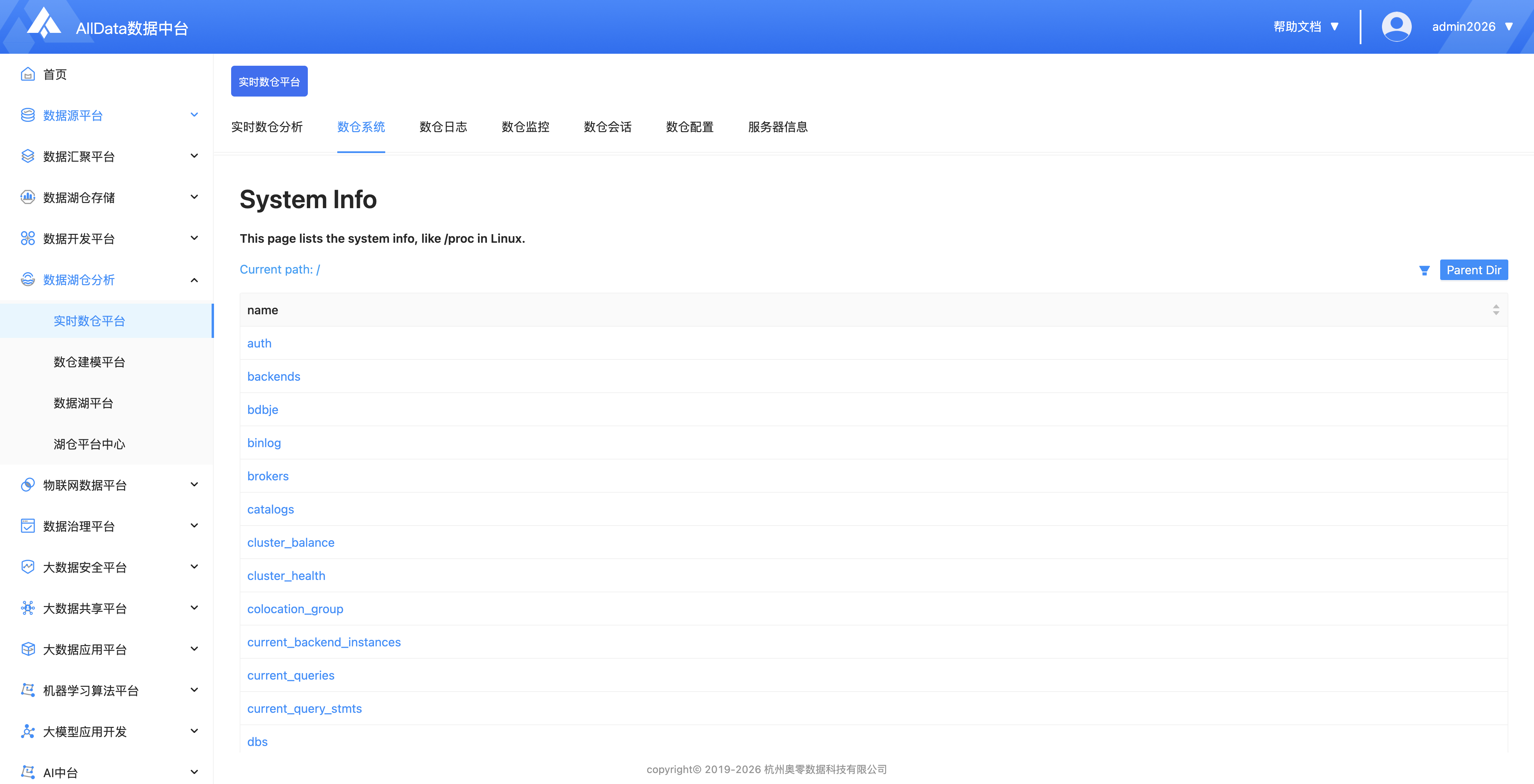This screenshot has height=784, width=1534.
Task: Click the 数据源平台 database icon
Action: click(27, 115)
